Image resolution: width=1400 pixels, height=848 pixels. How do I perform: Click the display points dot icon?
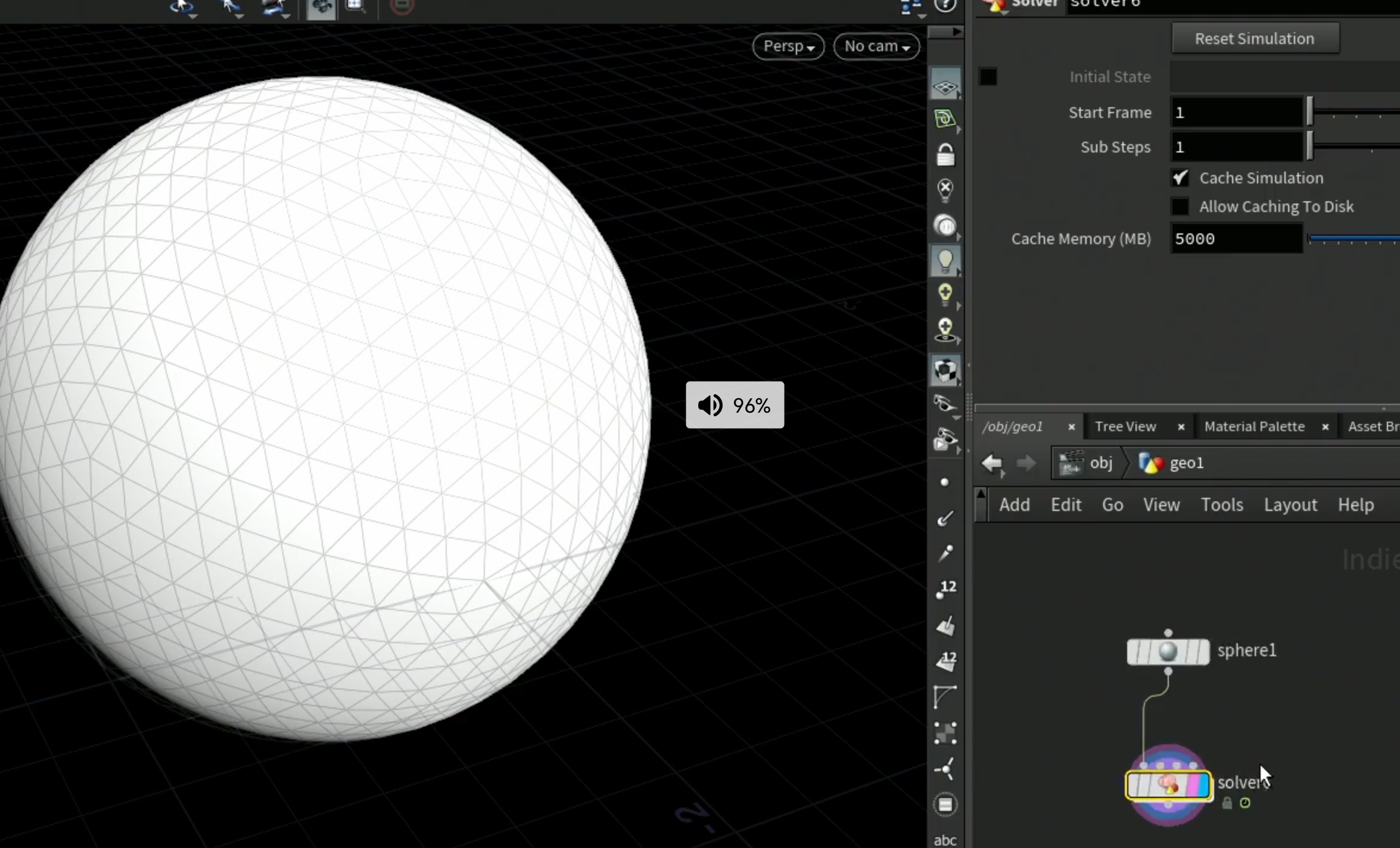944,482
